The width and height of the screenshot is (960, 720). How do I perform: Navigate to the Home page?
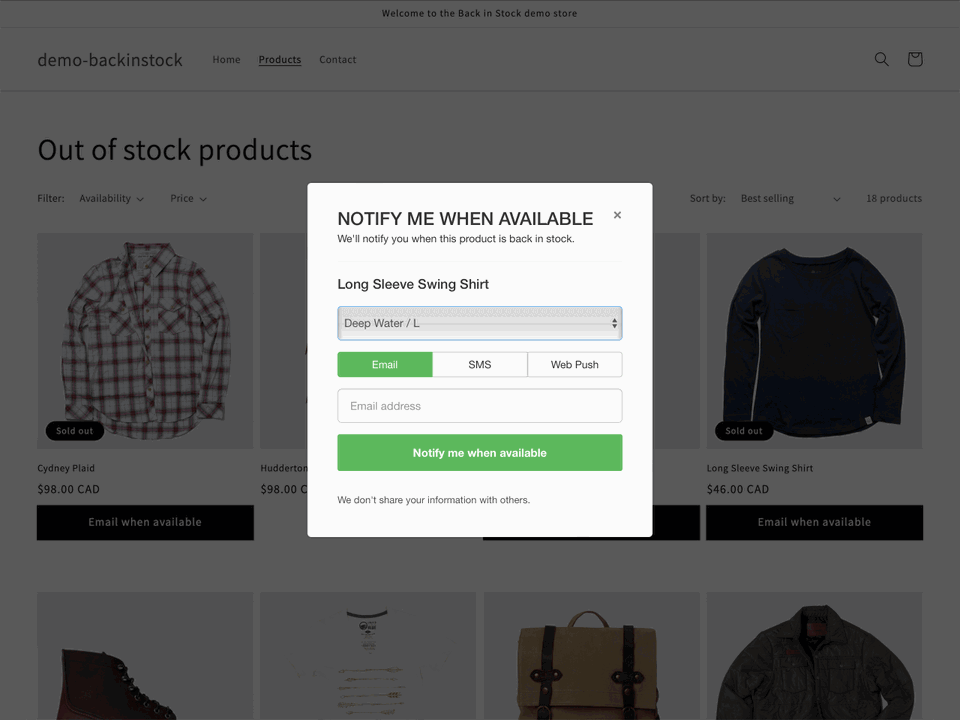tap(226, 59)
